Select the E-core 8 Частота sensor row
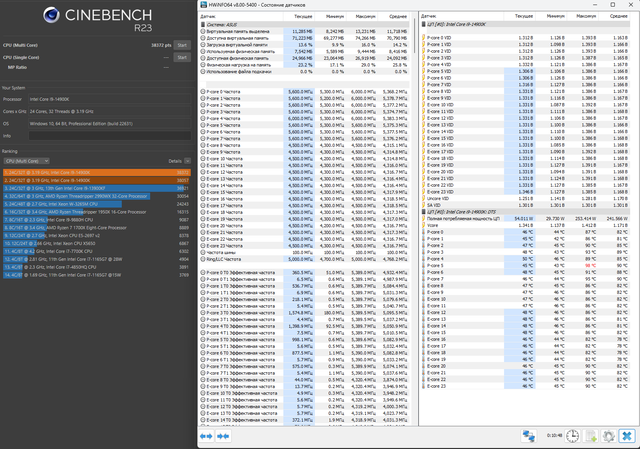 [304, 145]
